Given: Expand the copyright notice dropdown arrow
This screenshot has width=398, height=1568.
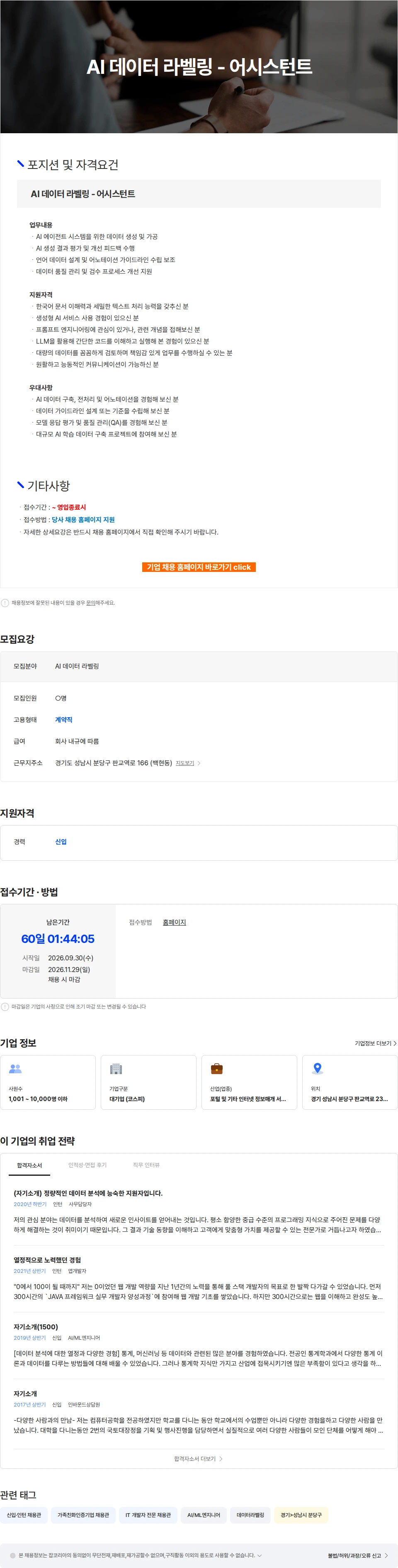Looking at the screenshot, I should [260, 1555].
